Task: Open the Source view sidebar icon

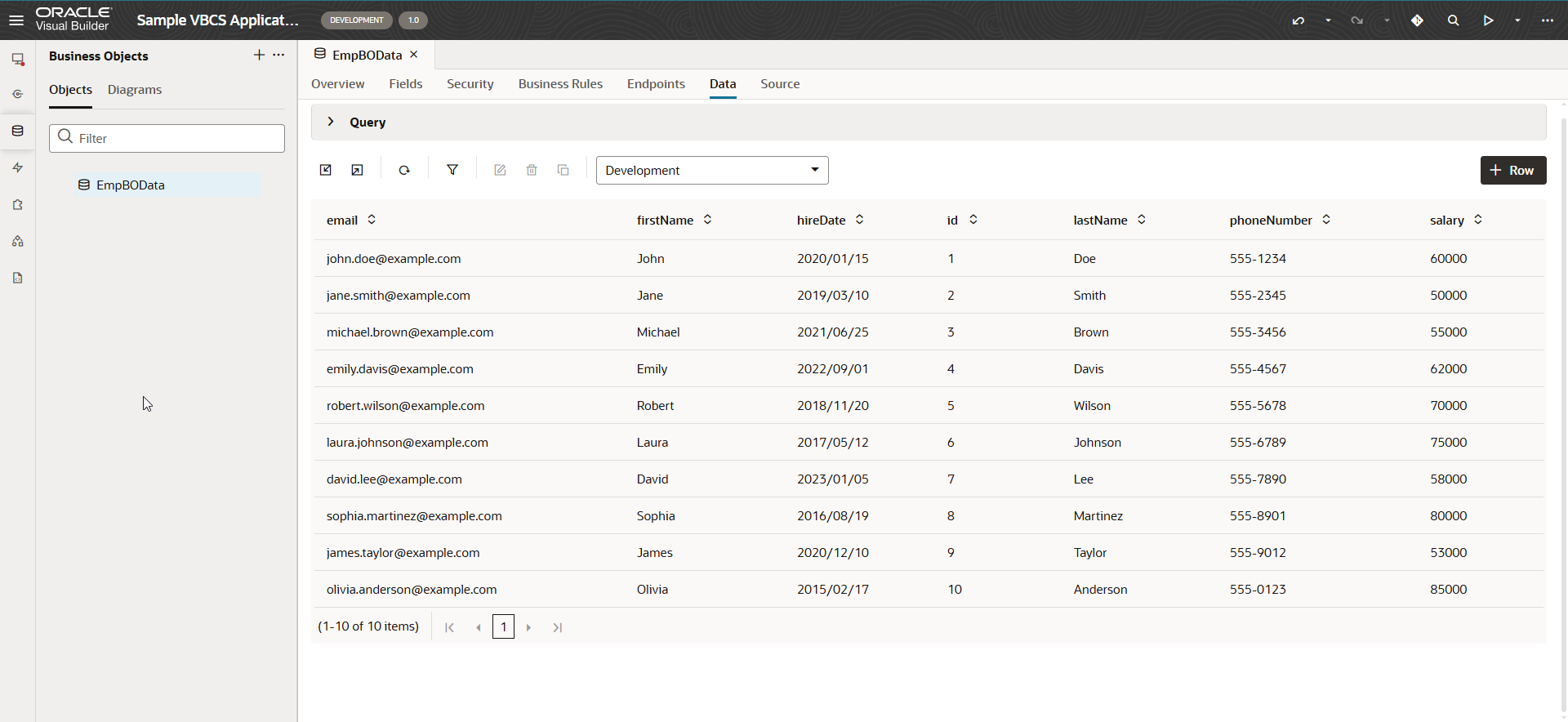Action: [18, 278]
